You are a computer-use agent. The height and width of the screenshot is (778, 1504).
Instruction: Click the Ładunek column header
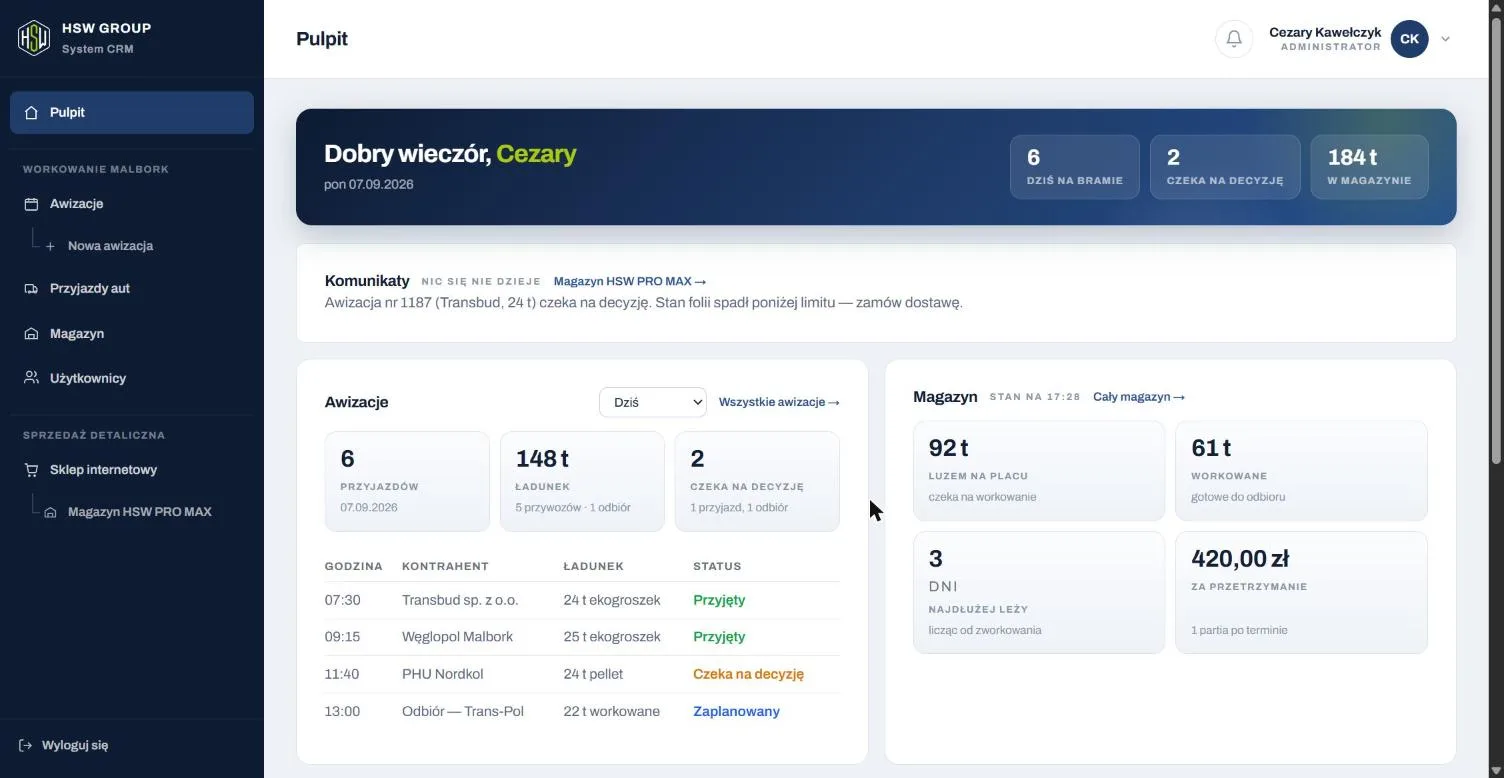pos(594,566)
